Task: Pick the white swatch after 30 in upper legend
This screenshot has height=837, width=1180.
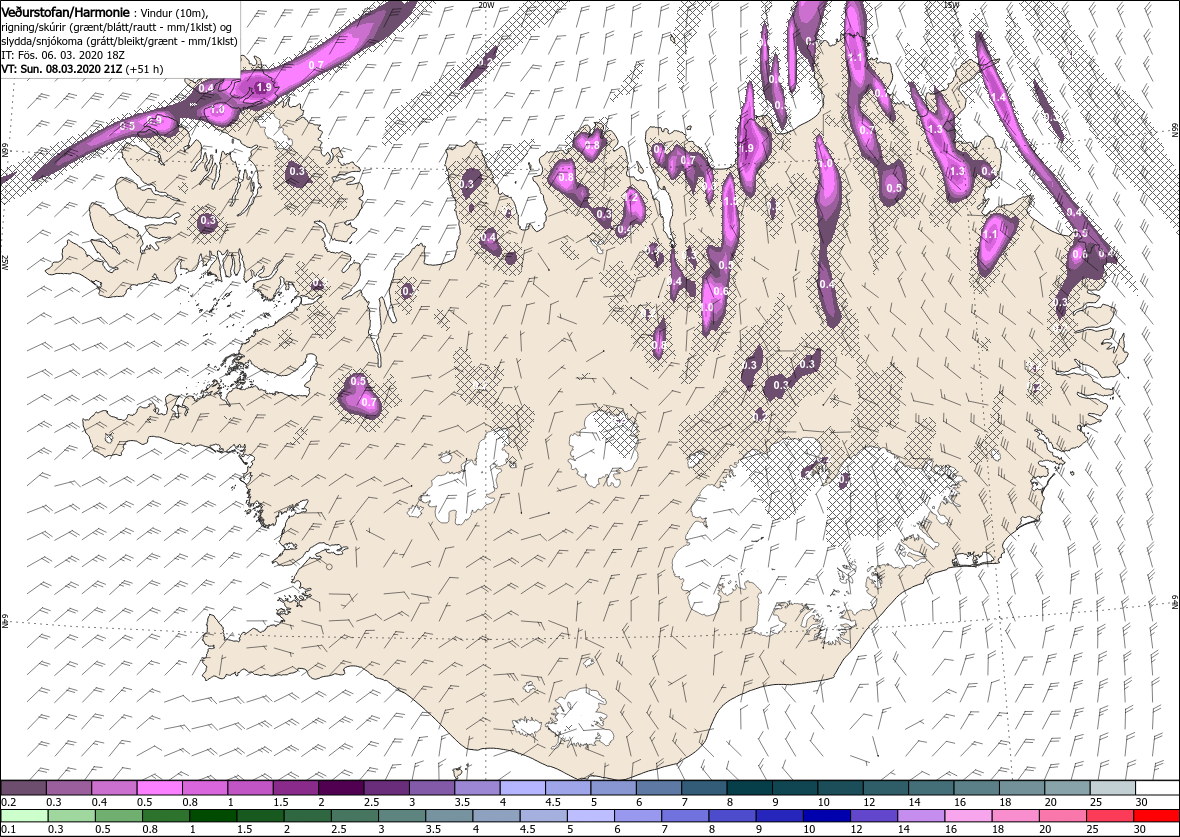Action: click(1157, 788)
